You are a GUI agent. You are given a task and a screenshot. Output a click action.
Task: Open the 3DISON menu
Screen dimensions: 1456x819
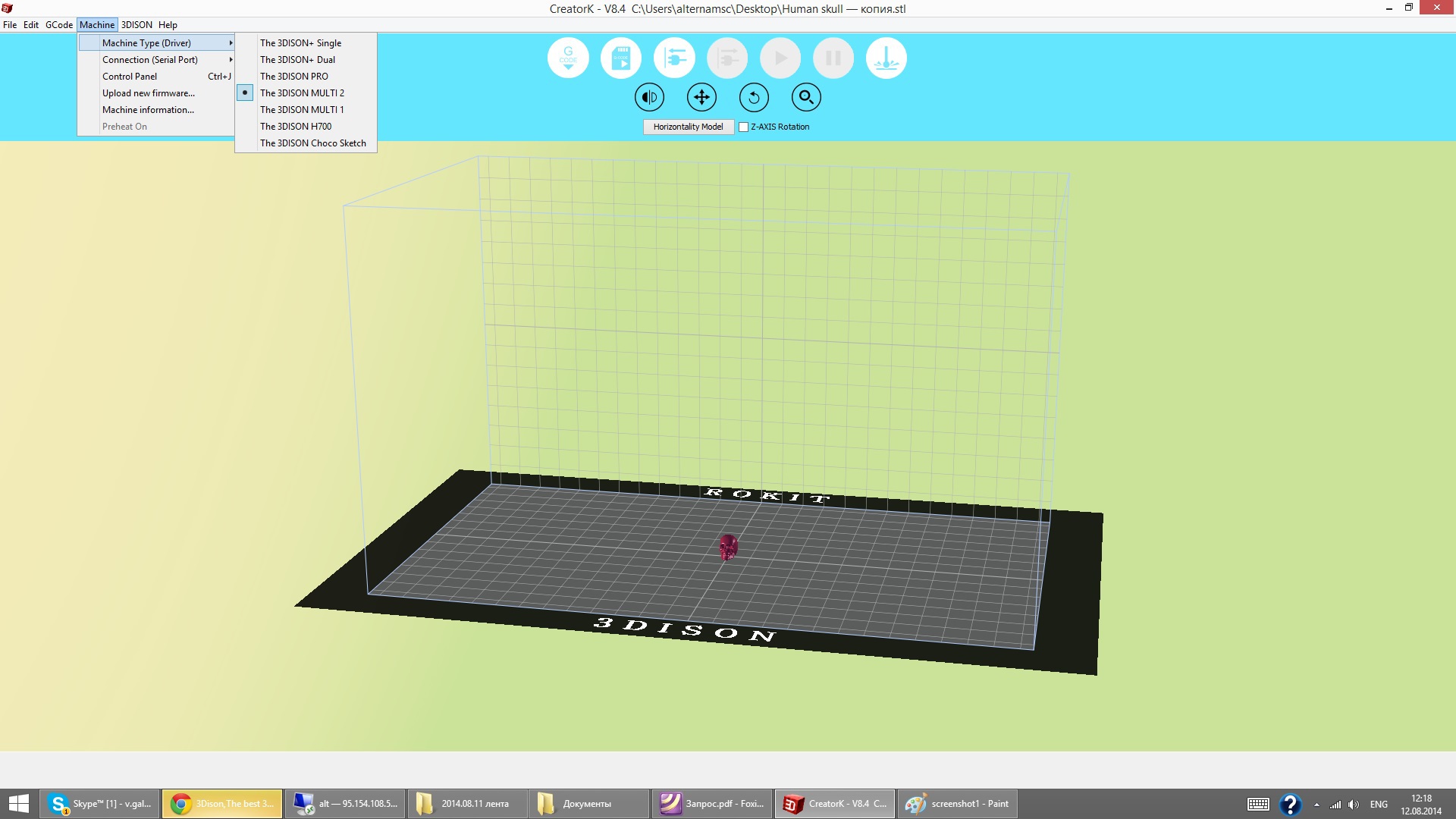pyautogui.click(x=136, y=24)
